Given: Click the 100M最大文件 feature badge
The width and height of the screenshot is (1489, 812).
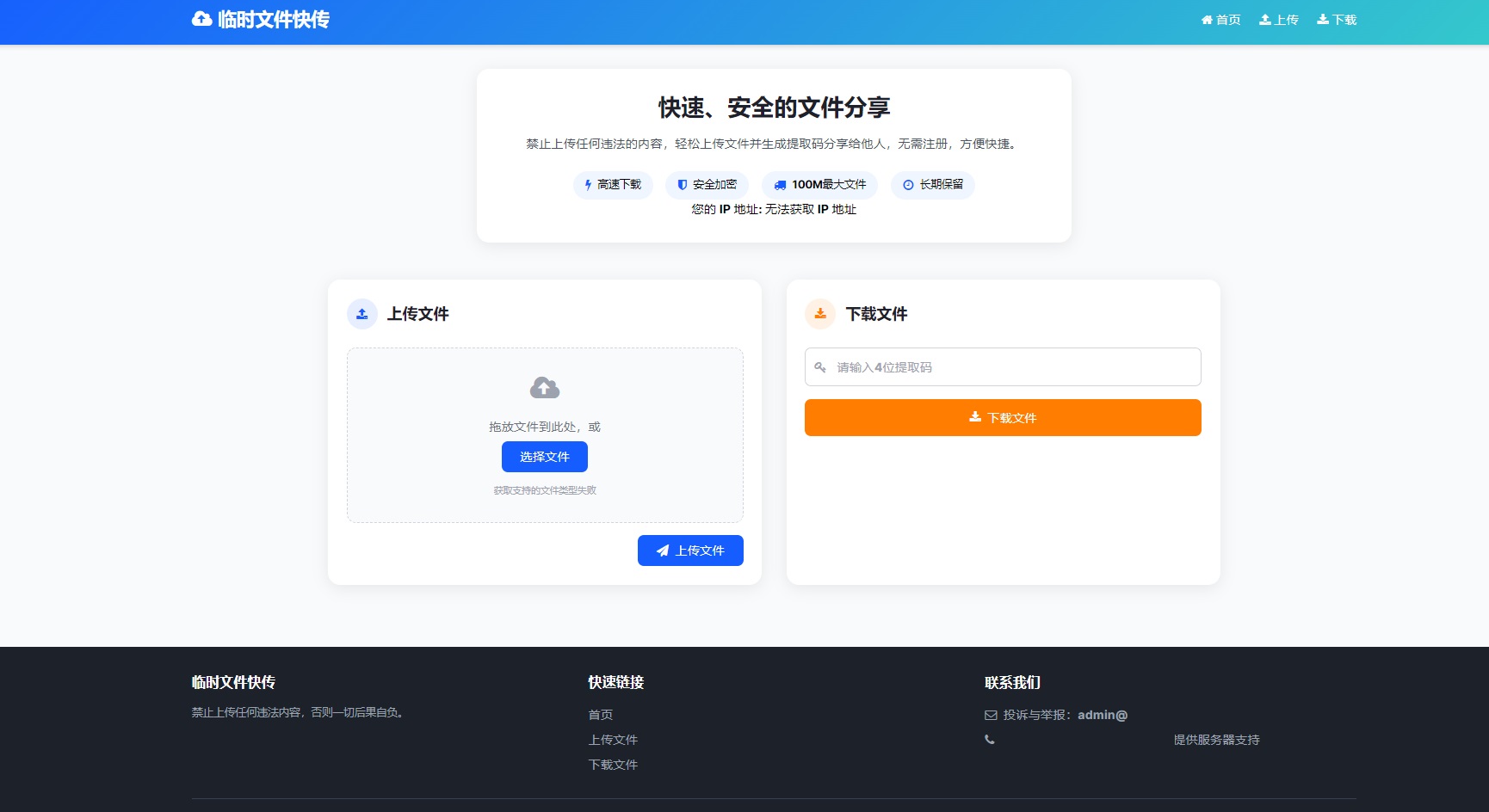Looking at the screenshot, I should click(818, 184).
